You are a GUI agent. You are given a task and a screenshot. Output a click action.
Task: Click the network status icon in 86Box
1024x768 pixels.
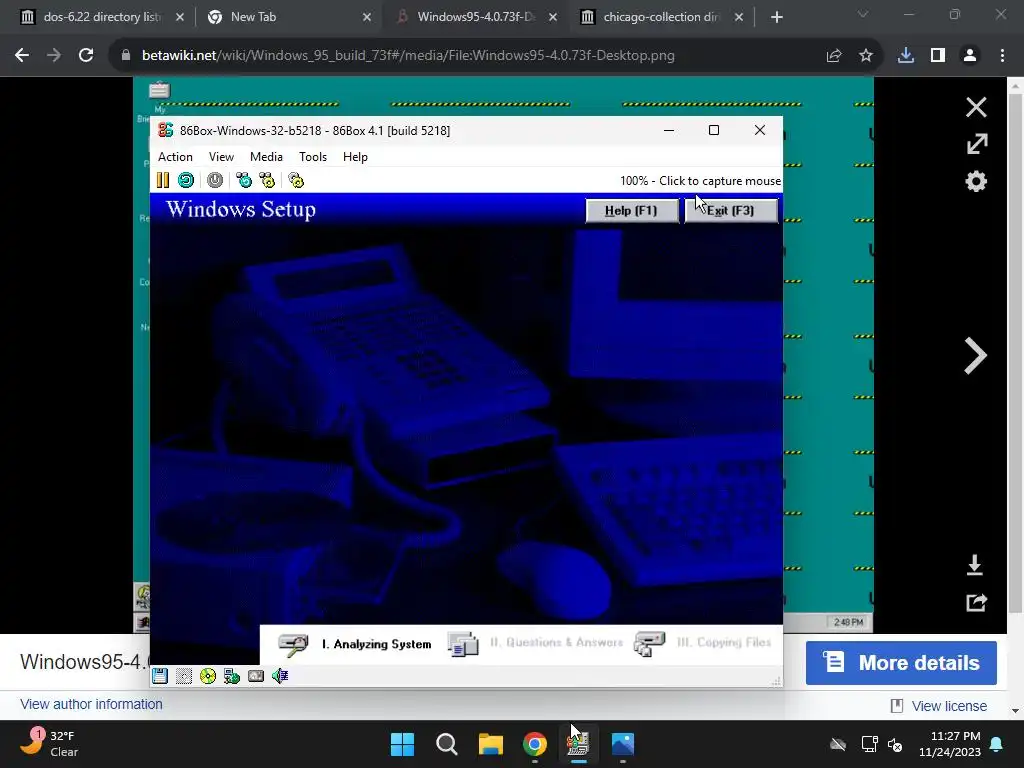(232, 676)
